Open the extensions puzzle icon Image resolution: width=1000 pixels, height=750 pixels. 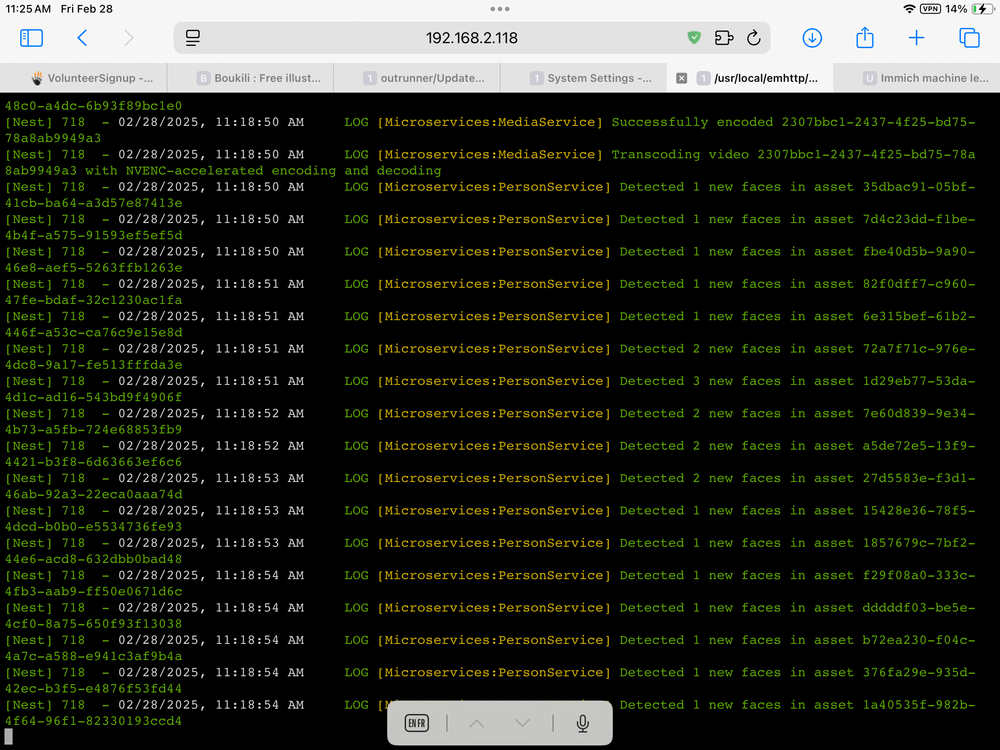click(x=724, y=38)
